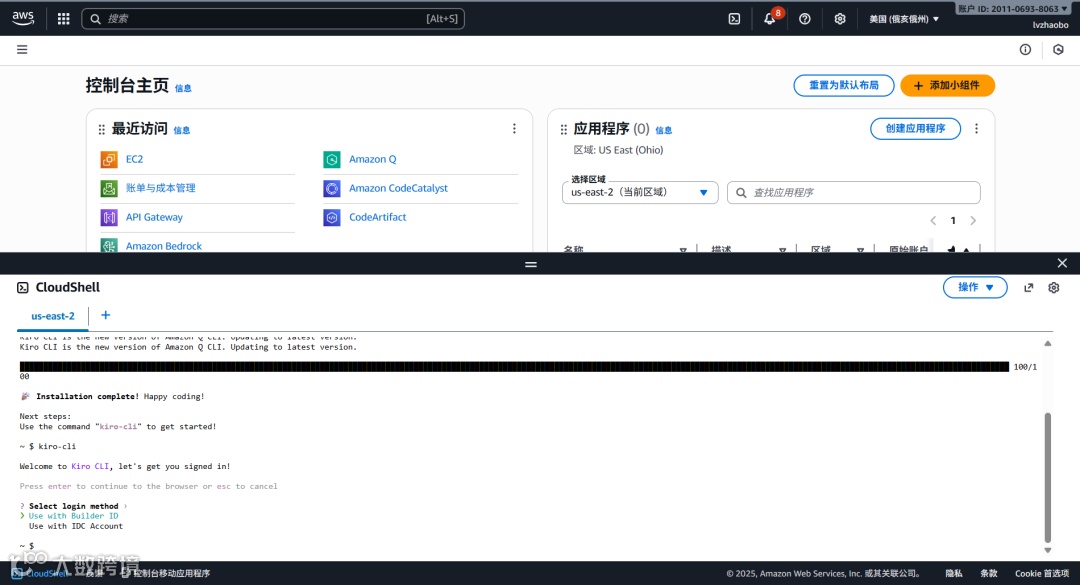Open the 隐私 footer link
1080x585 pixels.
click(954, 573)
